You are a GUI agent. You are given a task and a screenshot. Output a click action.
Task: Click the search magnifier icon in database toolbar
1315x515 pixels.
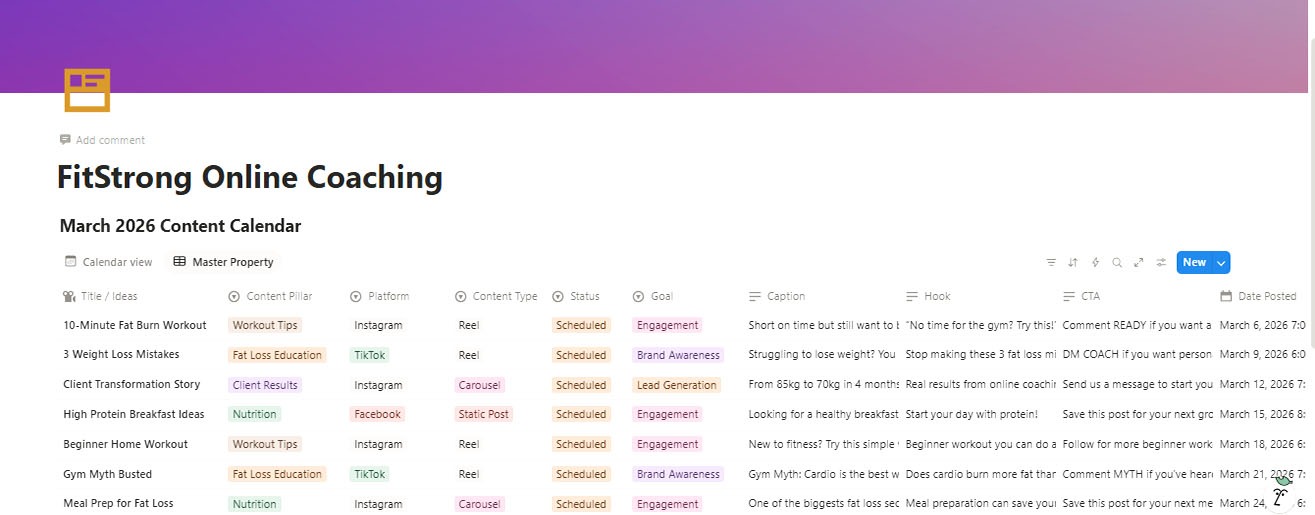[1117, 262]
